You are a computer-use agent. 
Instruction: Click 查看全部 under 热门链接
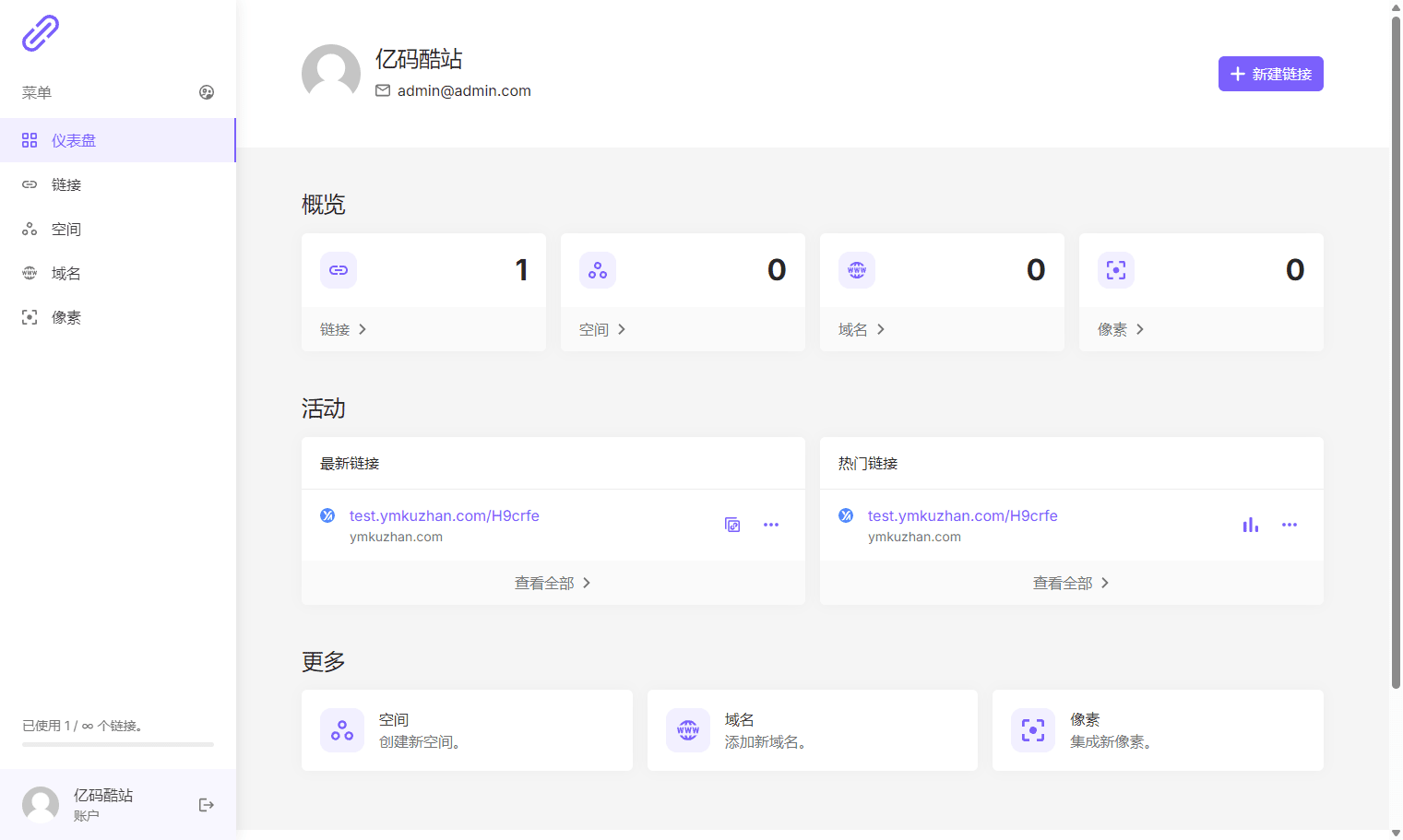tap(1072, 583)
